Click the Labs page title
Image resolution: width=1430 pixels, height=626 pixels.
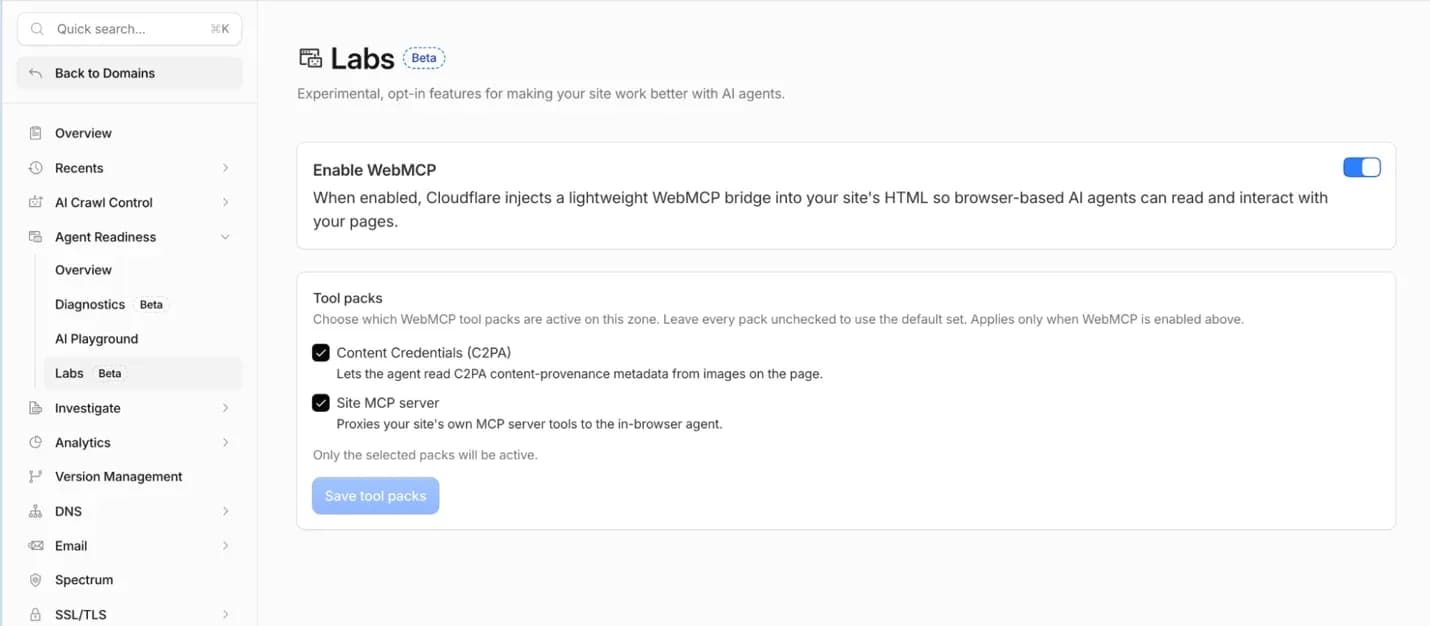(x=363, y=58)
